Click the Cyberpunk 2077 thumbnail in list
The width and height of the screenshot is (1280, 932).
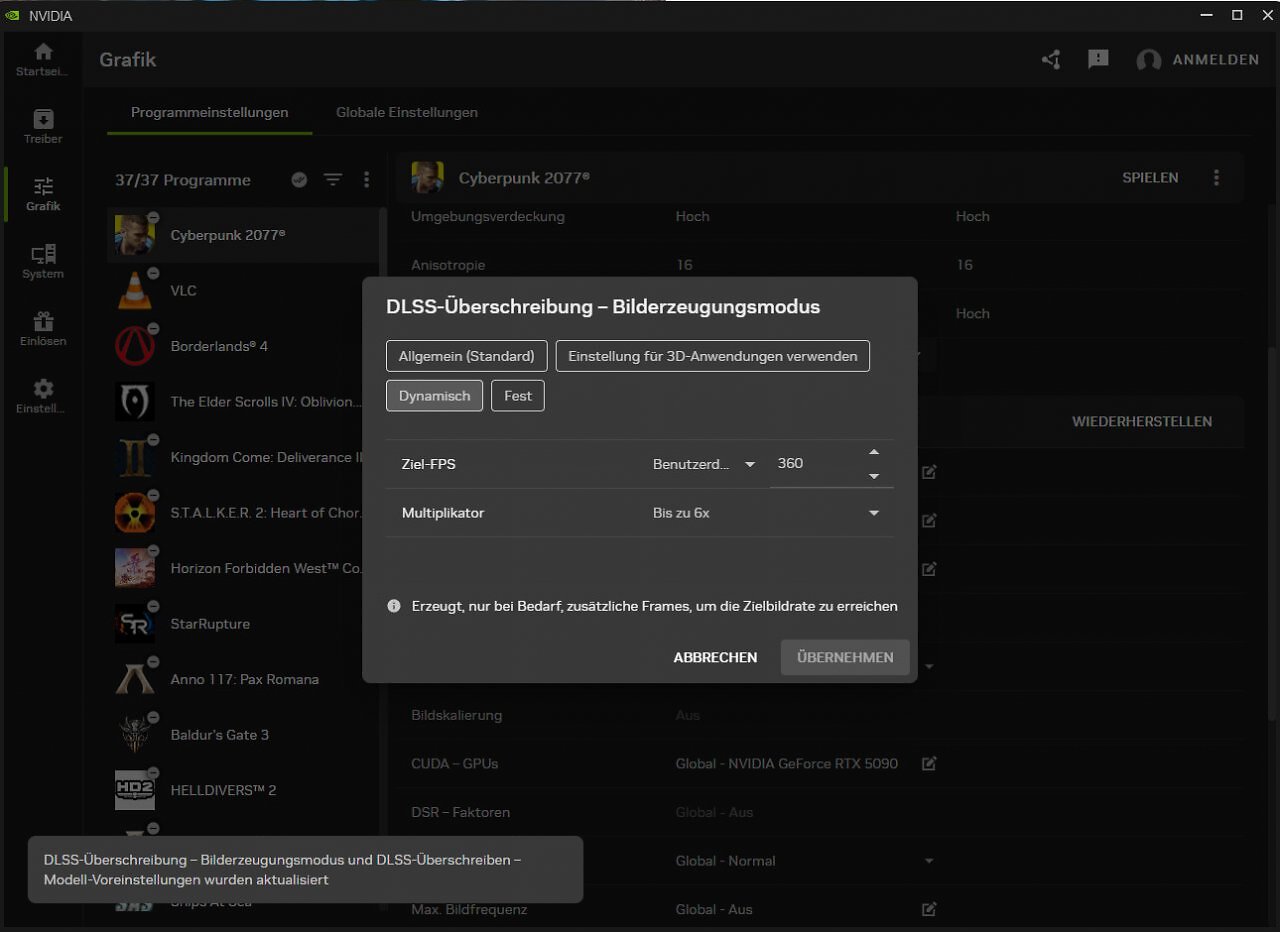[134, 235]
